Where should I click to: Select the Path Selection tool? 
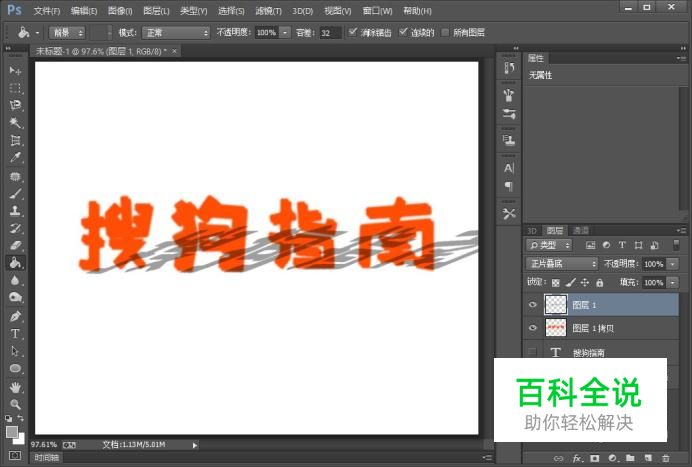(15, 351)
